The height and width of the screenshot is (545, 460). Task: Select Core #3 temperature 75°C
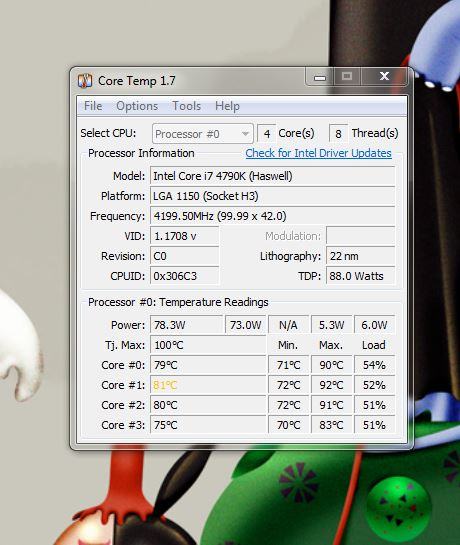(x=208, y=425)
